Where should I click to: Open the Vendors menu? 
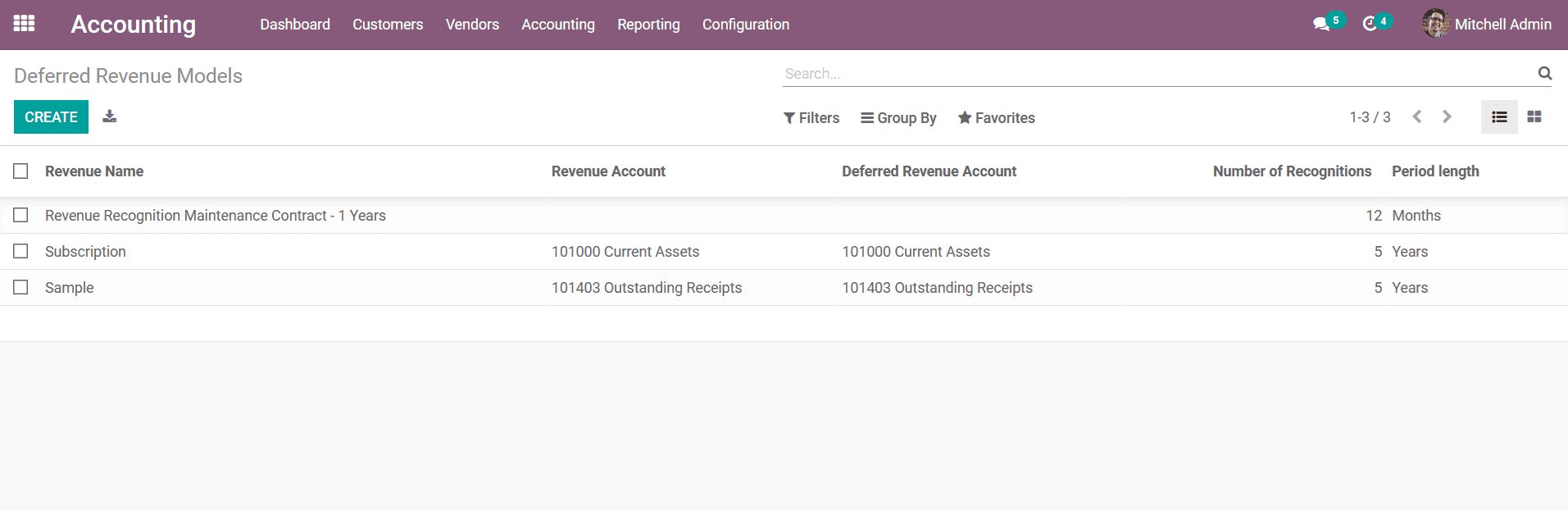[472, 25]
